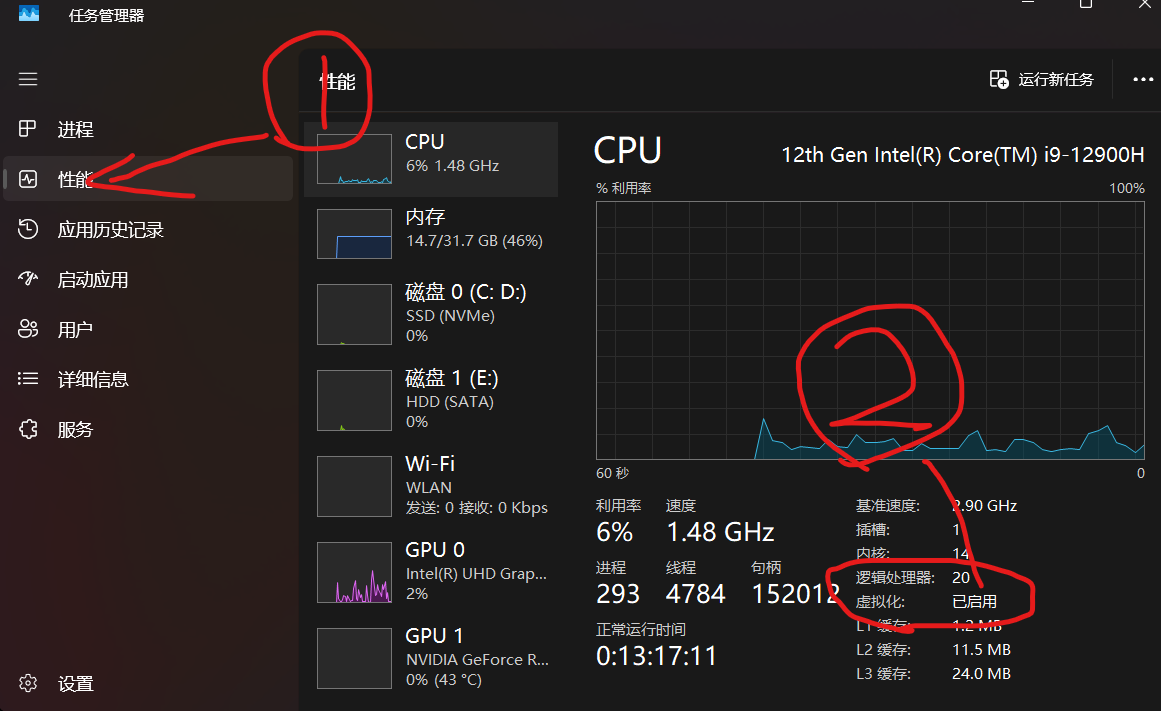Image resolution: width=1161 pixels, height=711 pixels.
Task: Click the L2 缓存 value 11.5 MB
Action: pyautogui.click(x=981, y=650)
